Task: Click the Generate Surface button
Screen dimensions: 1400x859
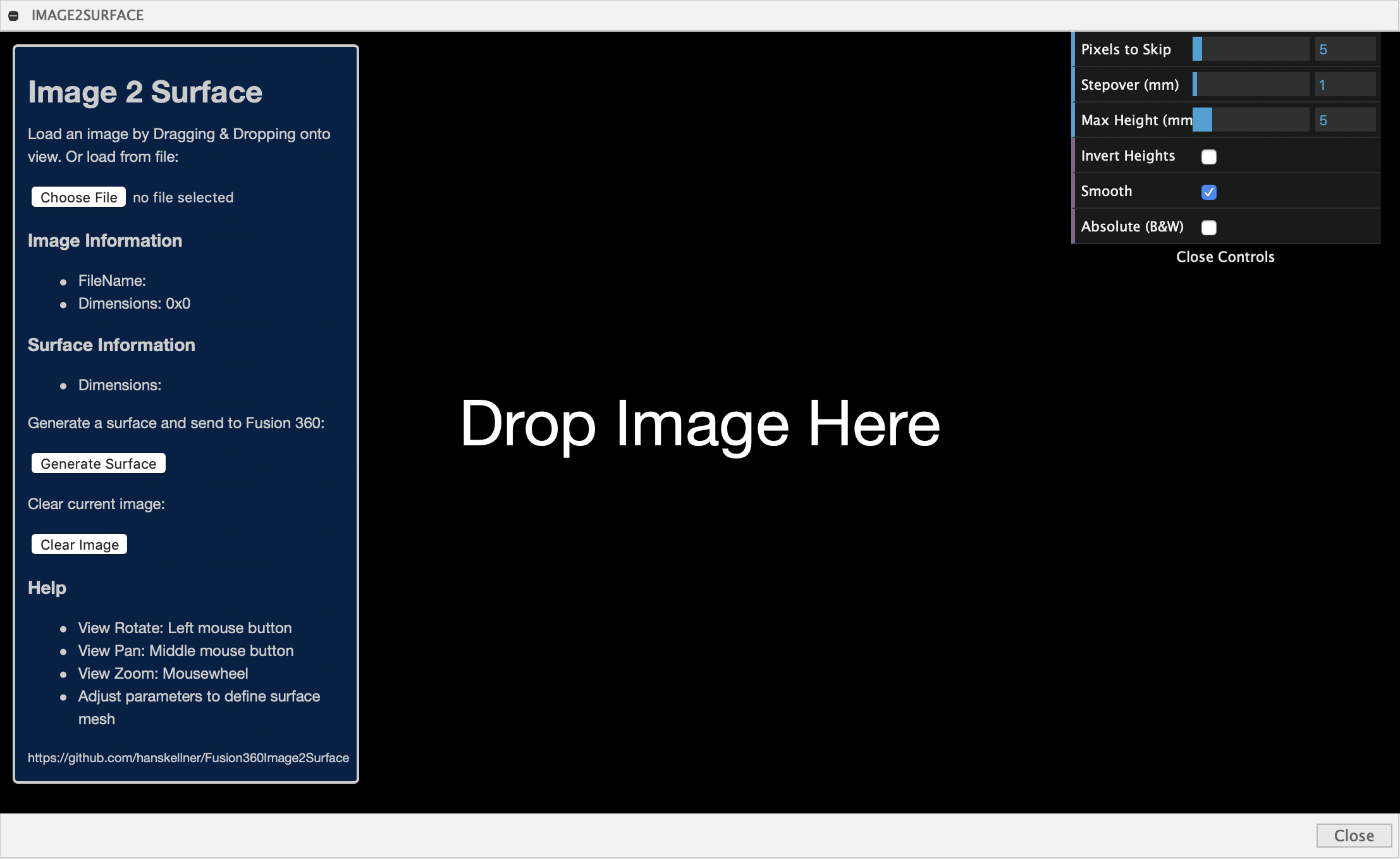Action: [x=97, y=463]
